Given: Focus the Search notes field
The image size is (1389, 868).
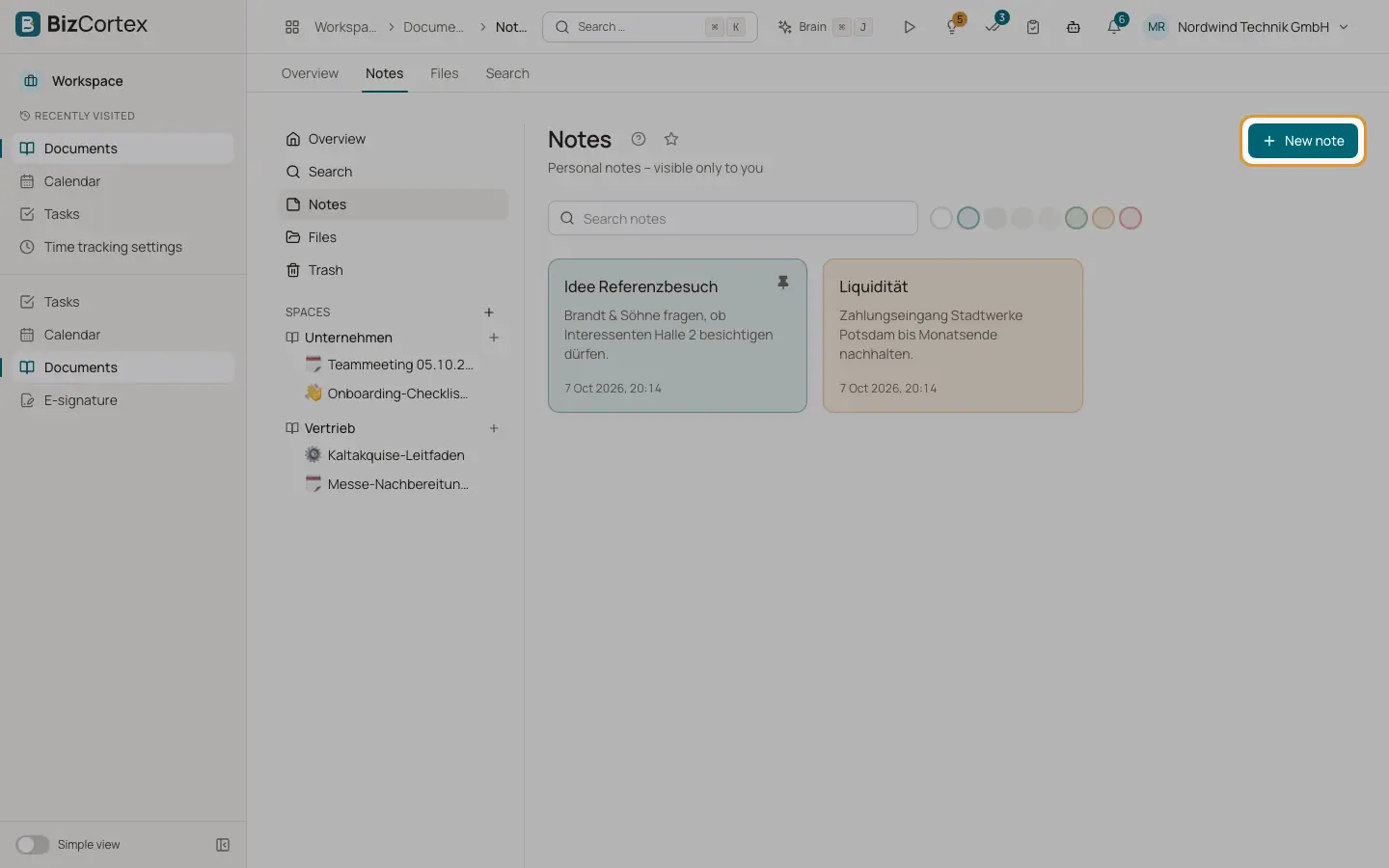Looking at the screenshot, I should 733,218.
